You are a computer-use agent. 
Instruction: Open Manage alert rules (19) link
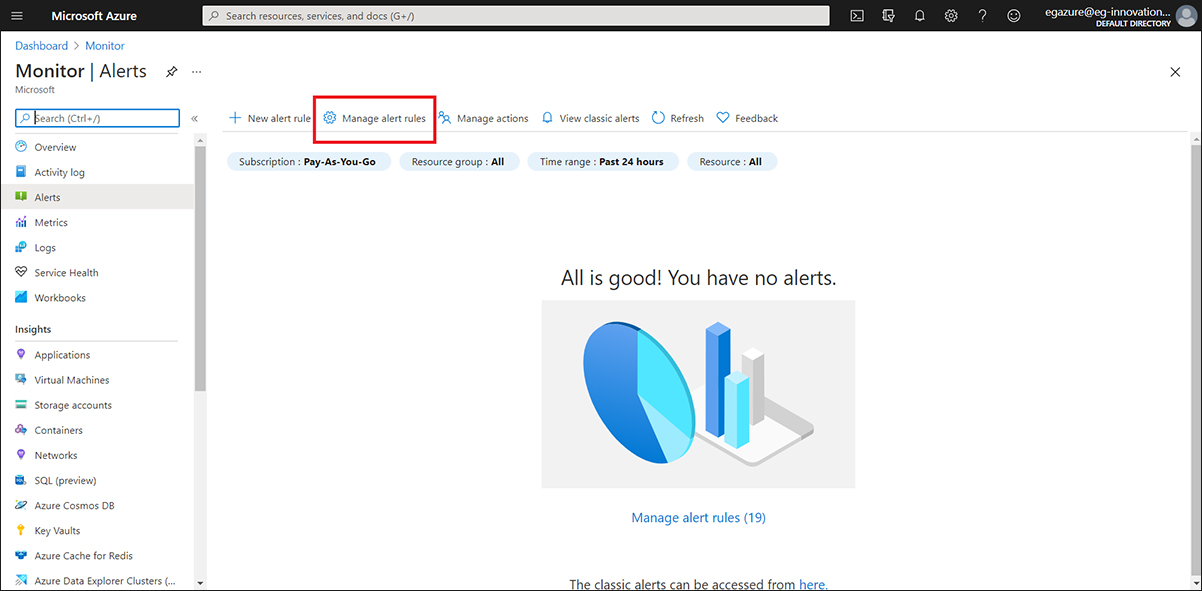coord(698,517)
